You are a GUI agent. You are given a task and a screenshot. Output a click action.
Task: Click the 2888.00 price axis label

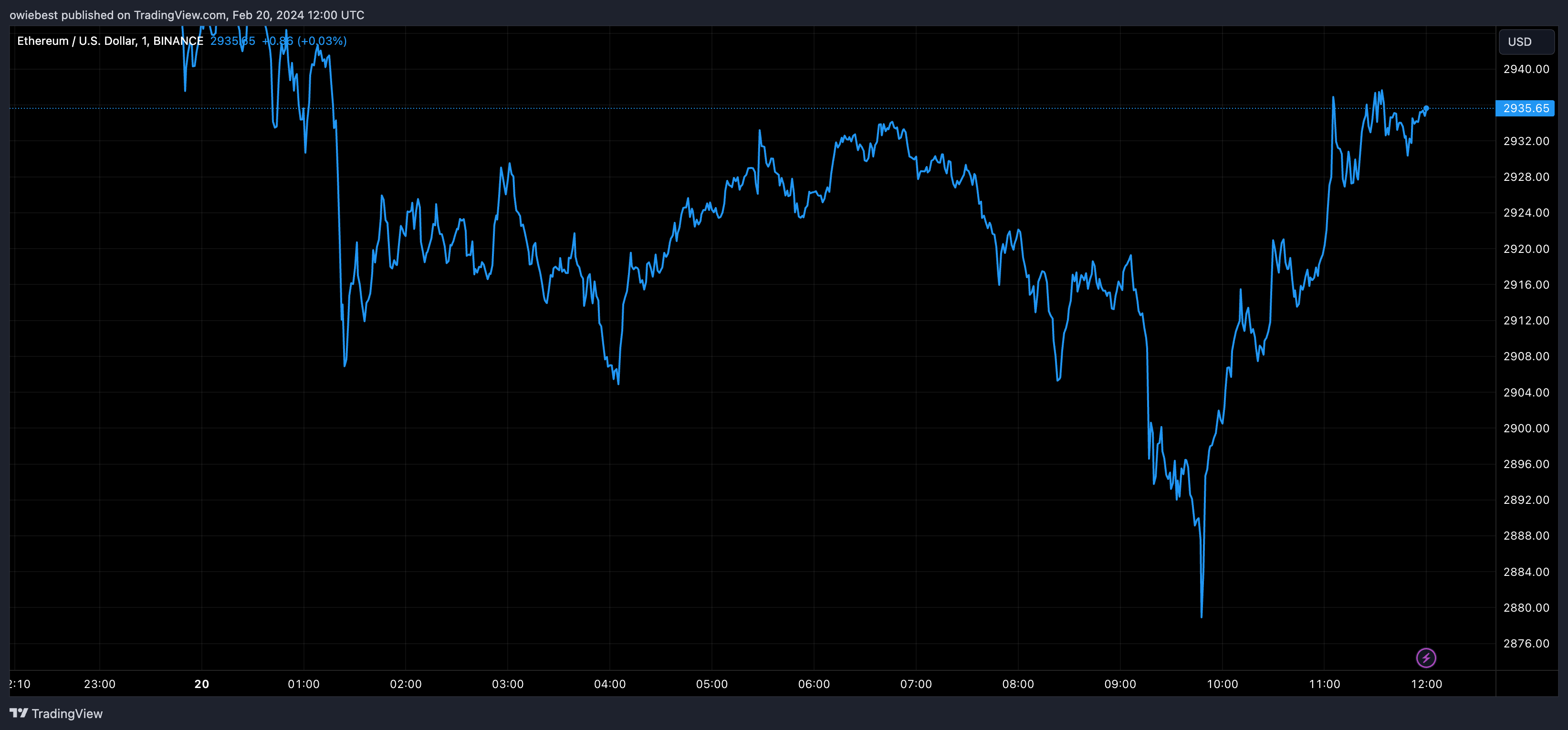[1526, 536]
